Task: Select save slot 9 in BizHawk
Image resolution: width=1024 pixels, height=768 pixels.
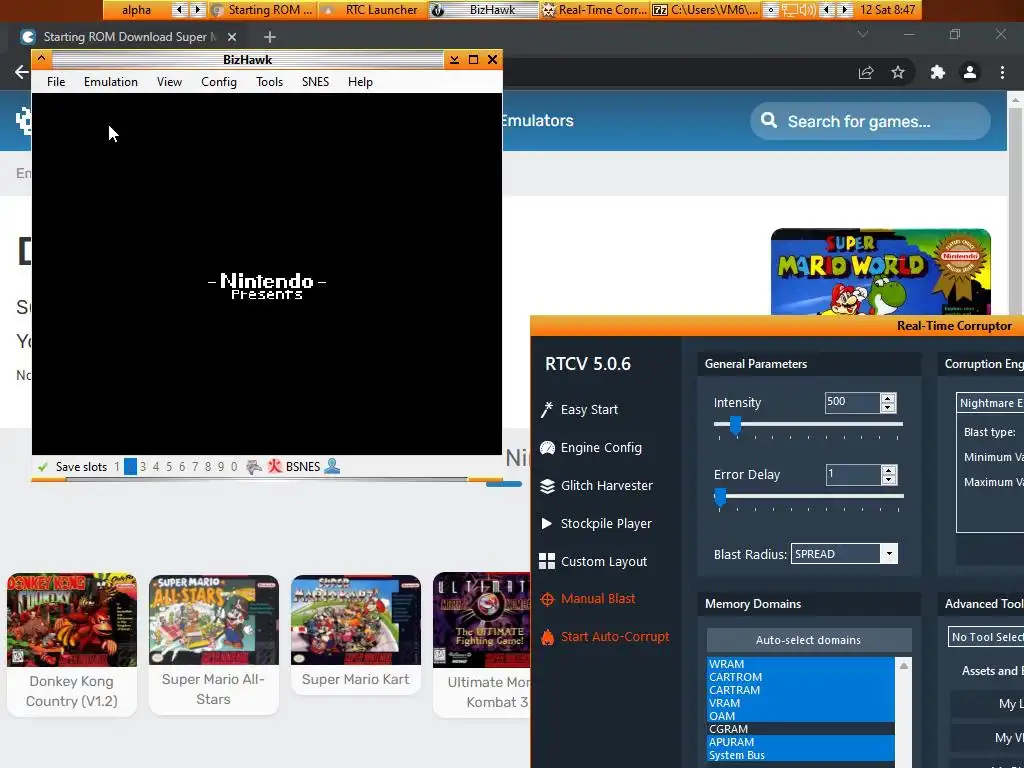Action: pyautogui.click(x=221, y=467)
